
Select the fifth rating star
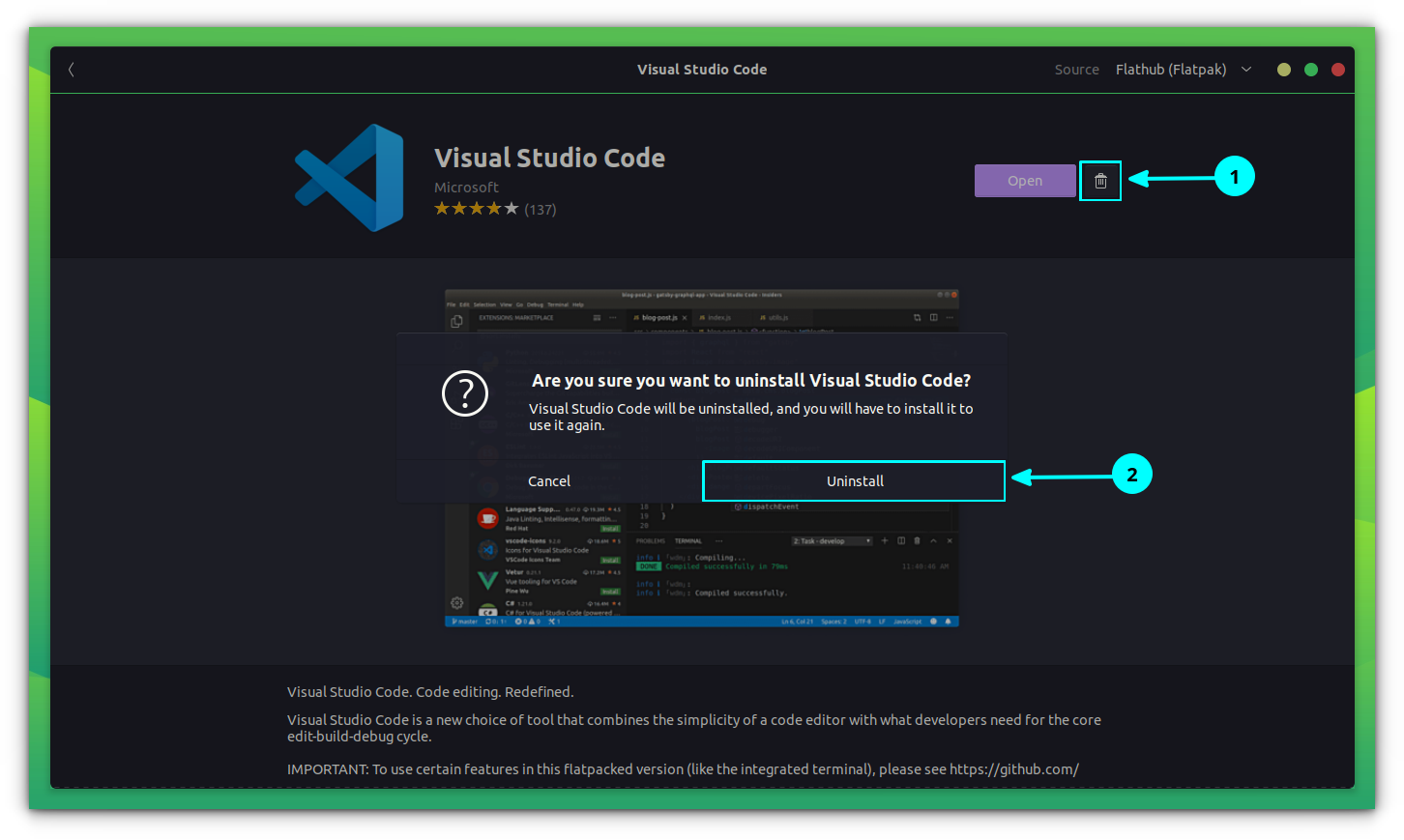tap(512, 208)
